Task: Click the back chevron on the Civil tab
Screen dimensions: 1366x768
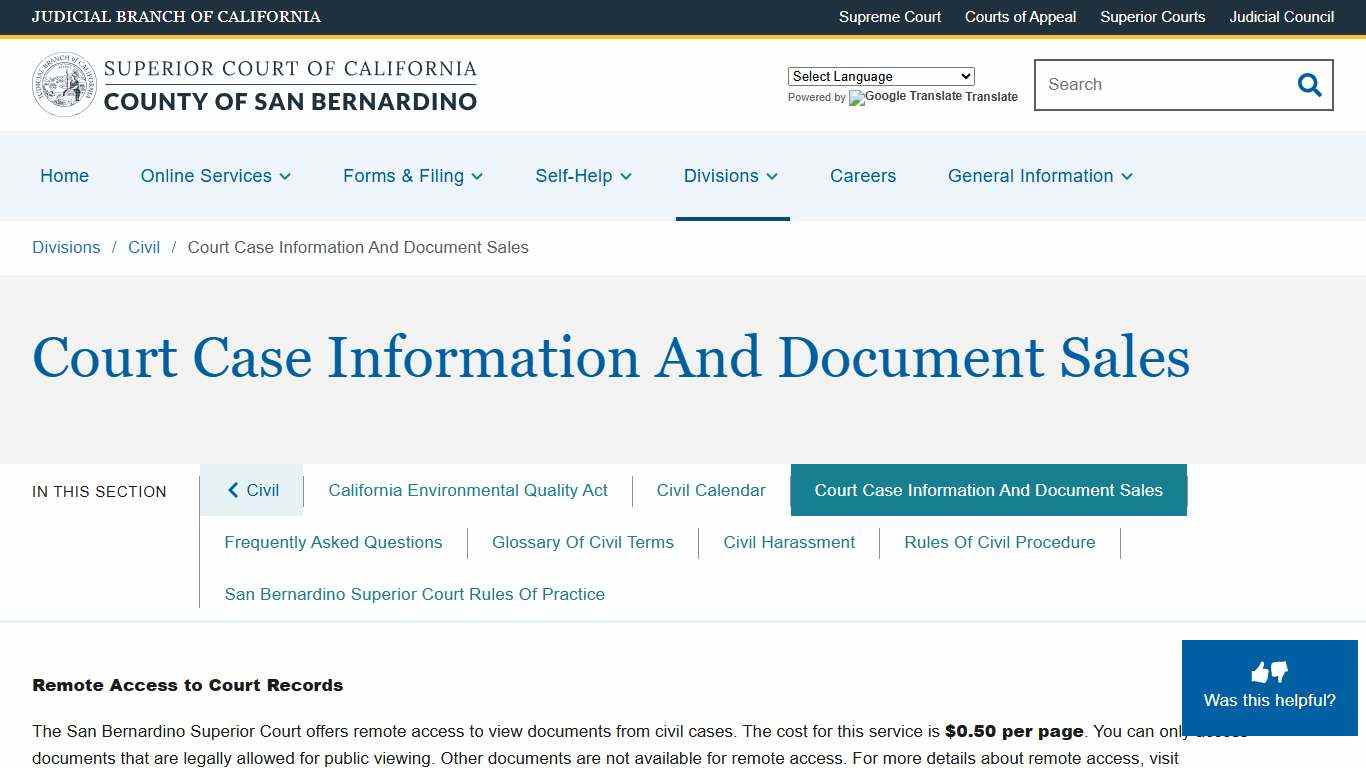Action: coord(233,490)
